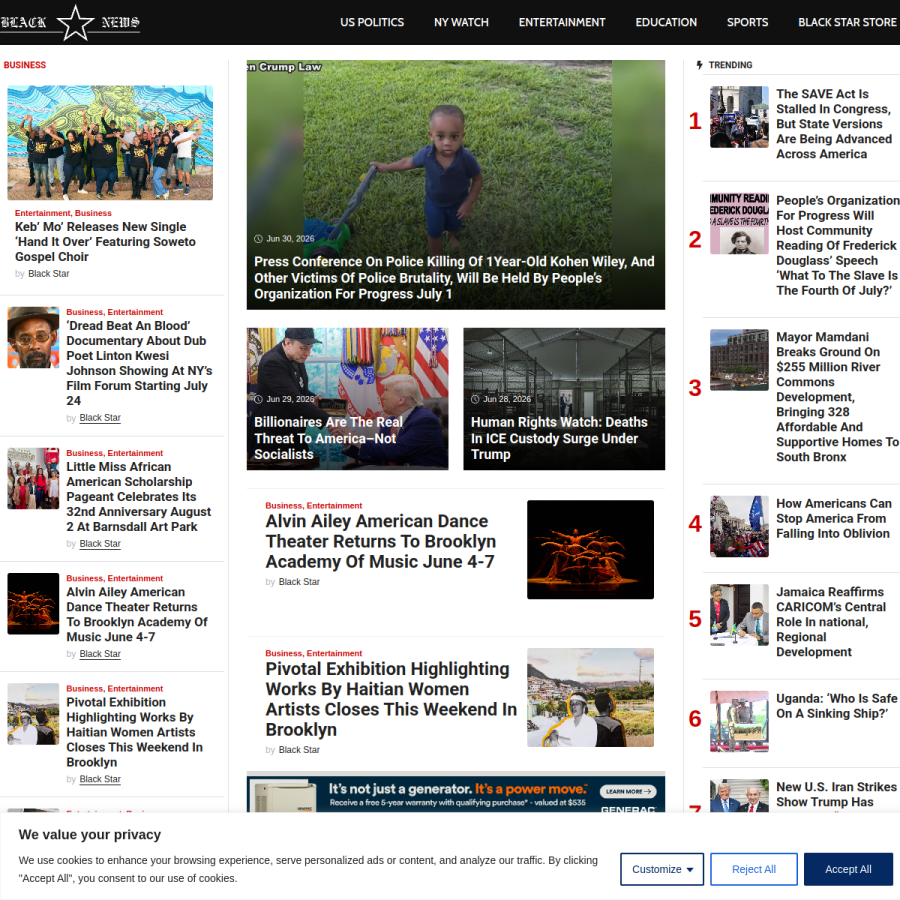Open Little Miss African American pageant thumbnail

[33, 479]
